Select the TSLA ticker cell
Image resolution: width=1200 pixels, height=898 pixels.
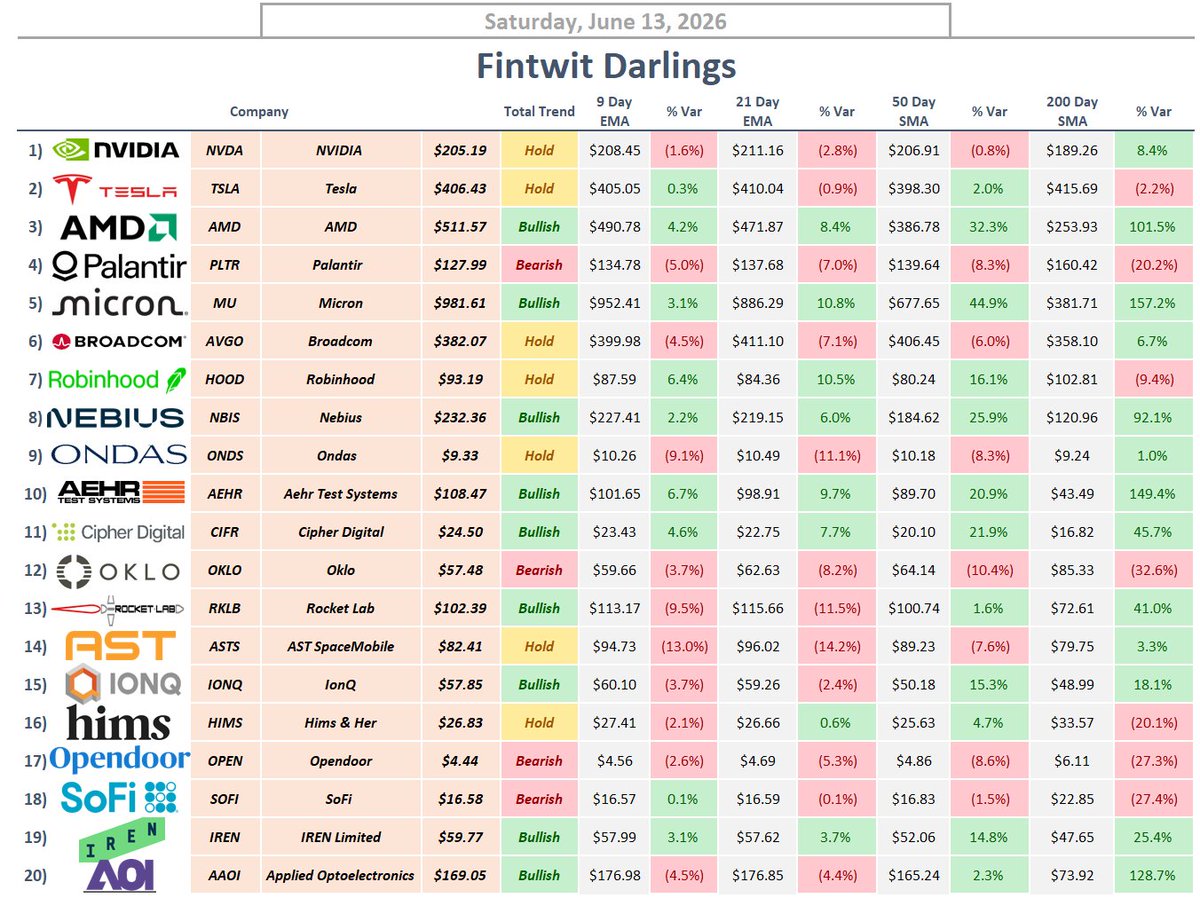[224, 188]
